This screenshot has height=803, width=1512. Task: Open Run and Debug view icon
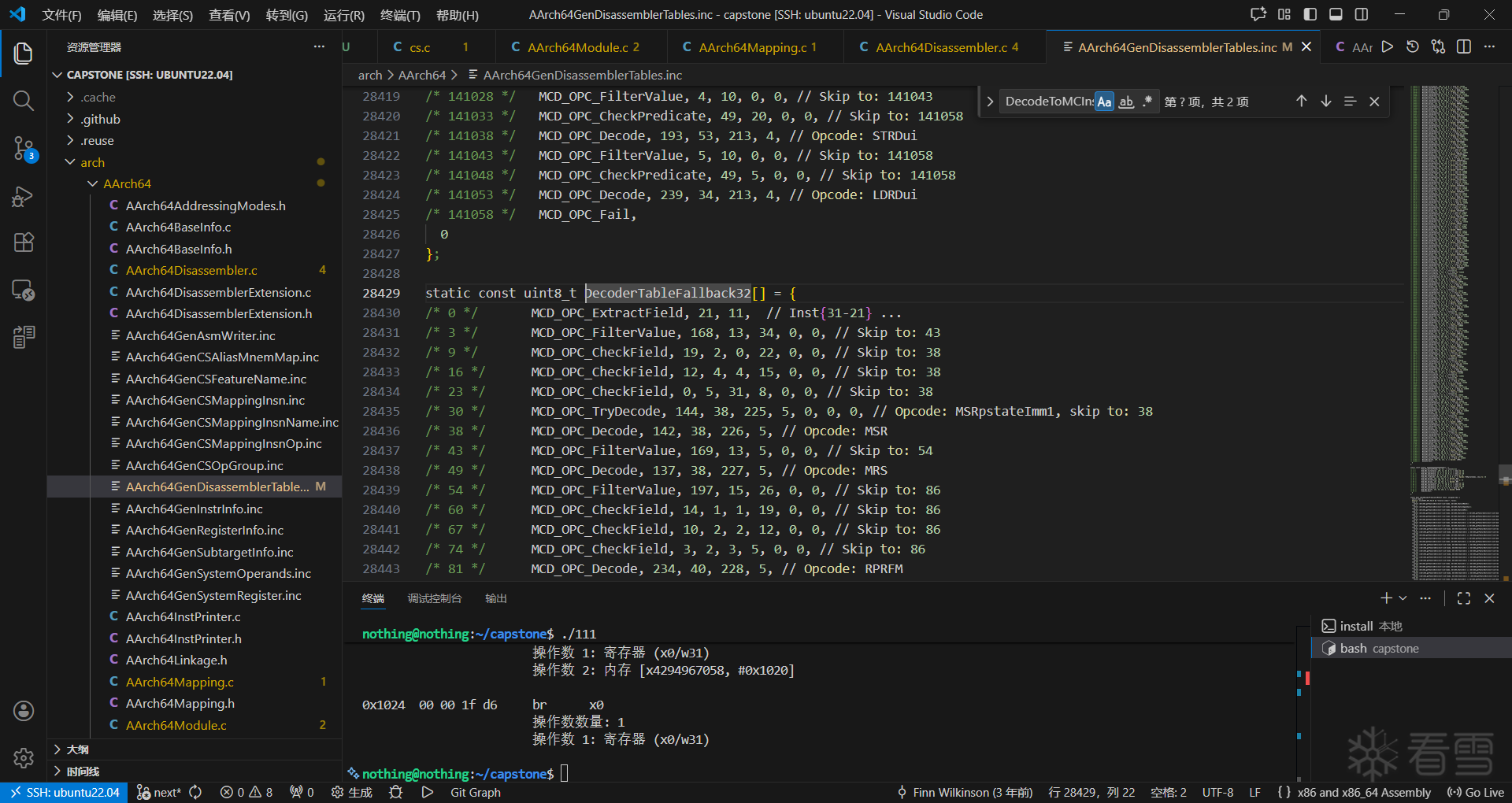[x=24, y=195]
